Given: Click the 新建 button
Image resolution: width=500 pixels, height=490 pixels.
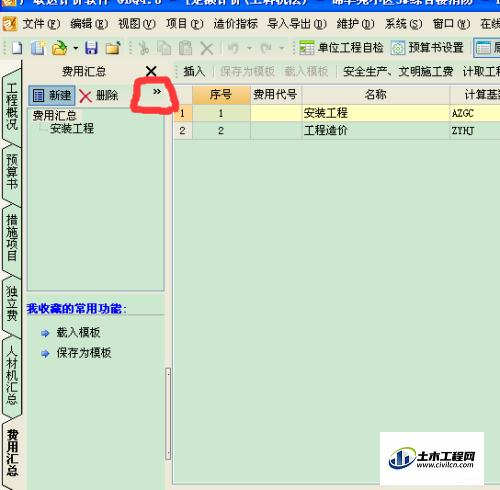Looking at the screenshot, I should coord(52,95).
